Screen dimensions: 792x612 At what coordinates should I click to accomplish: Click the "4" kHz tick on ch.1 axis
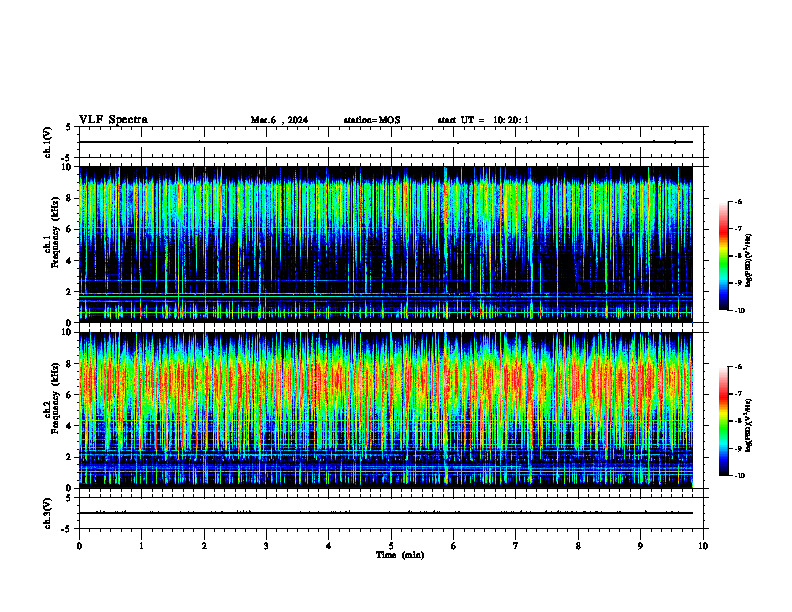(x=70, y=261)
